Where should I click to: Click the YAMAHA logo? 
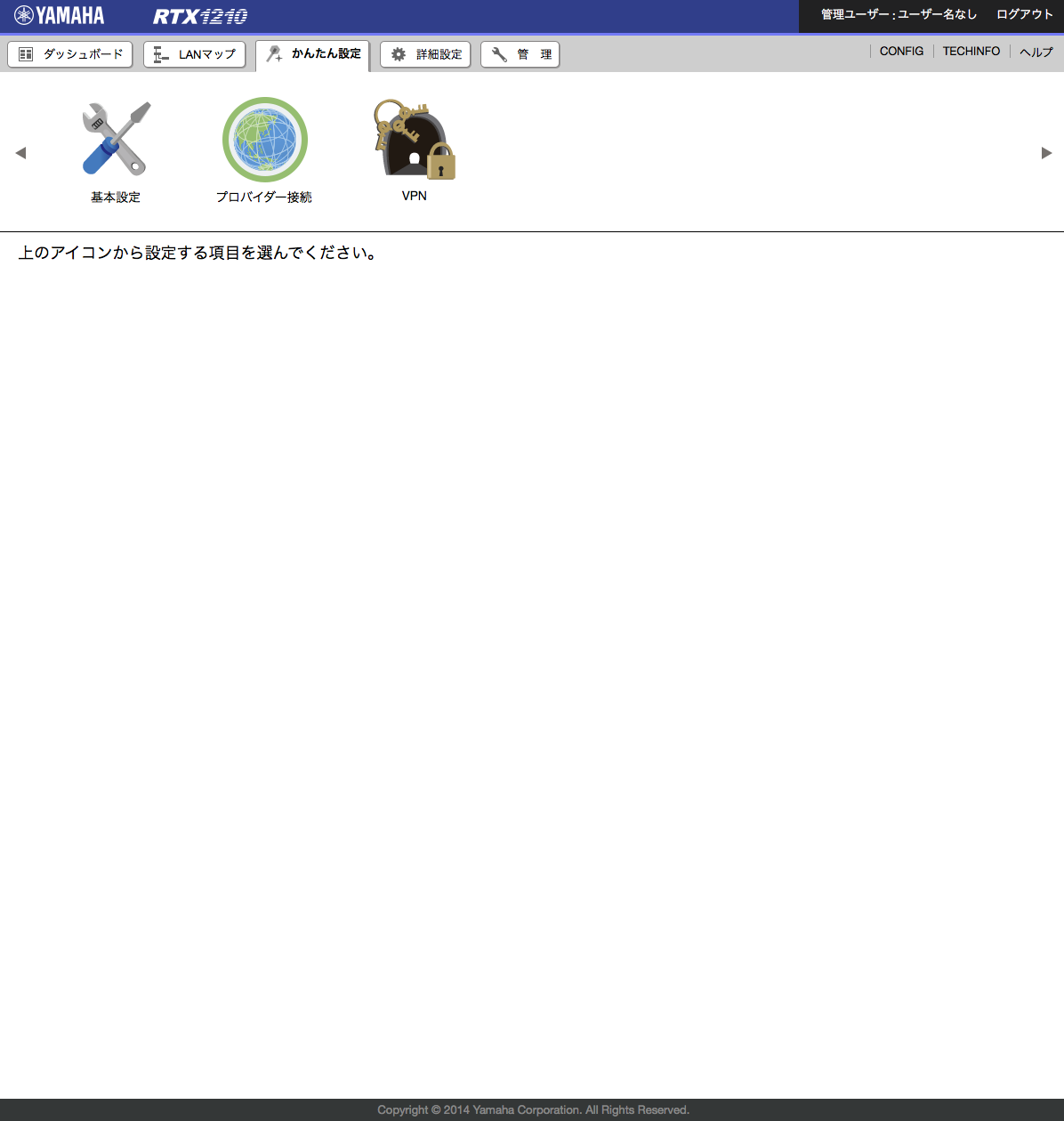click(60, 15)
